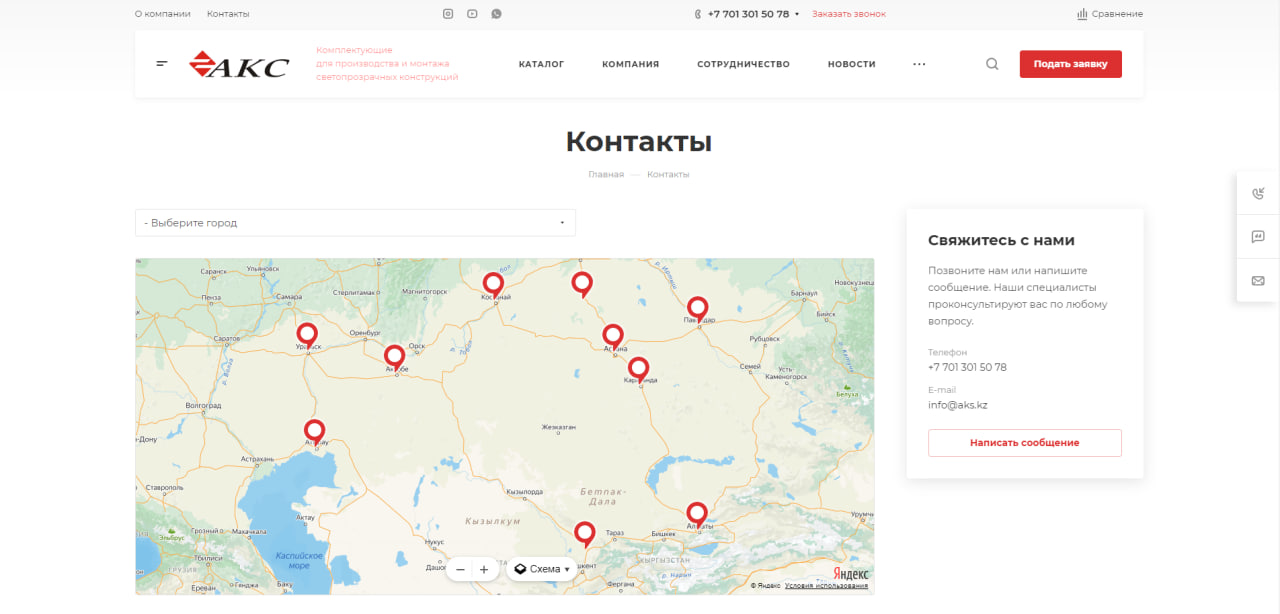This screenshot has width=1280, height=614.
Task: Click the callback phone icon in side panel
Action: [1258, 194]
